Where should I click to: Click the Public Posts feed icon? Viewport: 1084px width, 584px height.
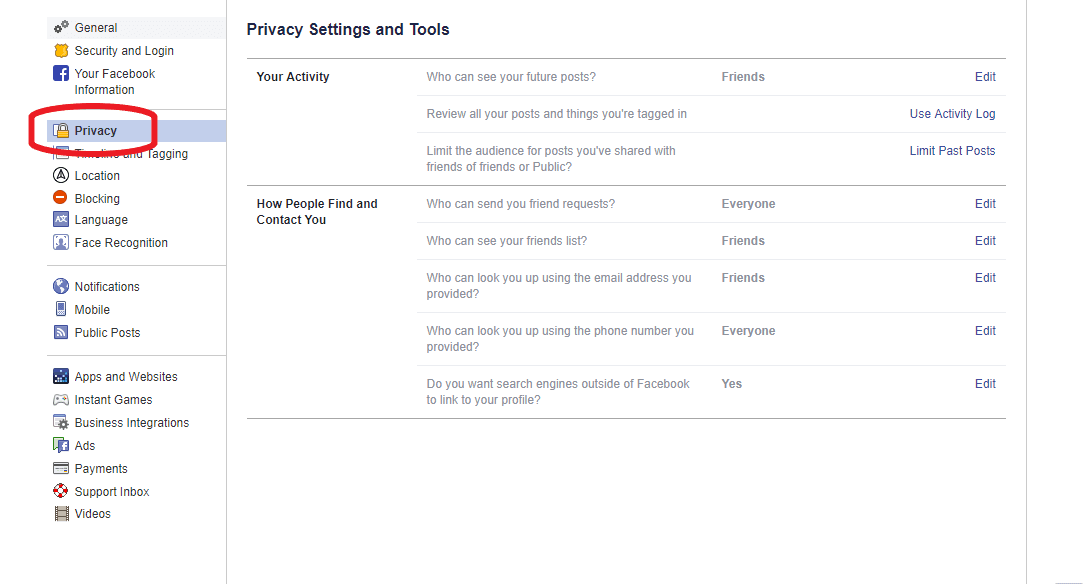(61, 332)
